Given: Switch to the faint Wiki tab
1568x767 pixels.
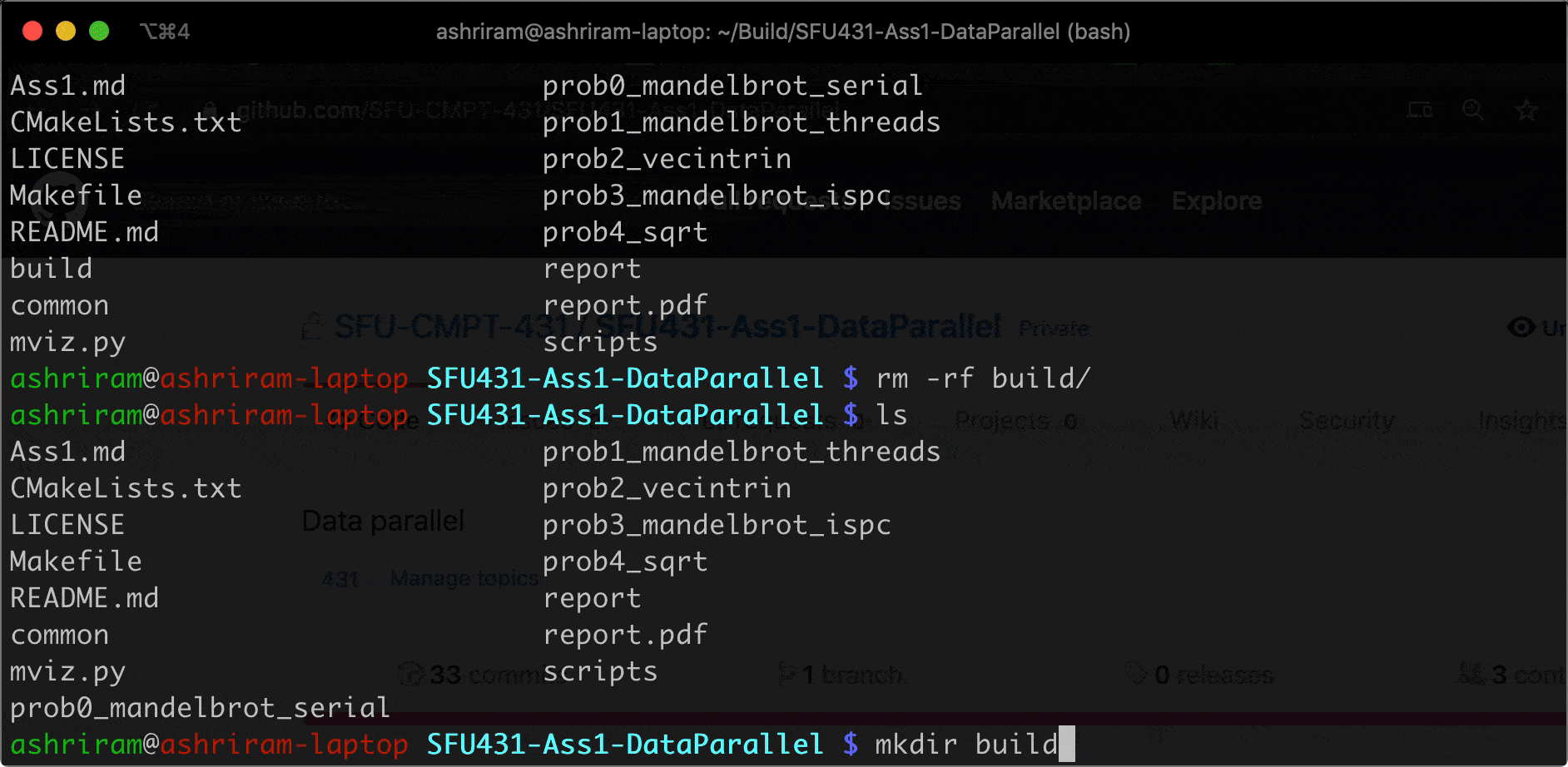Looking at the screenshot, I should point(1194,421).
